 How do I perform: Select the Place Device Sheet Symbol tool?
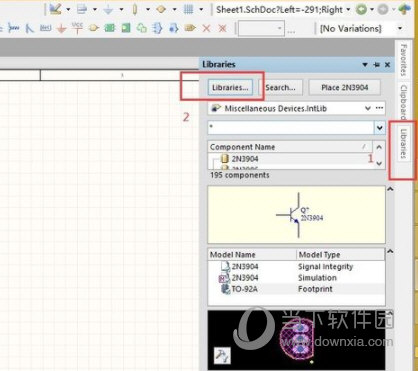coord(142,28)
